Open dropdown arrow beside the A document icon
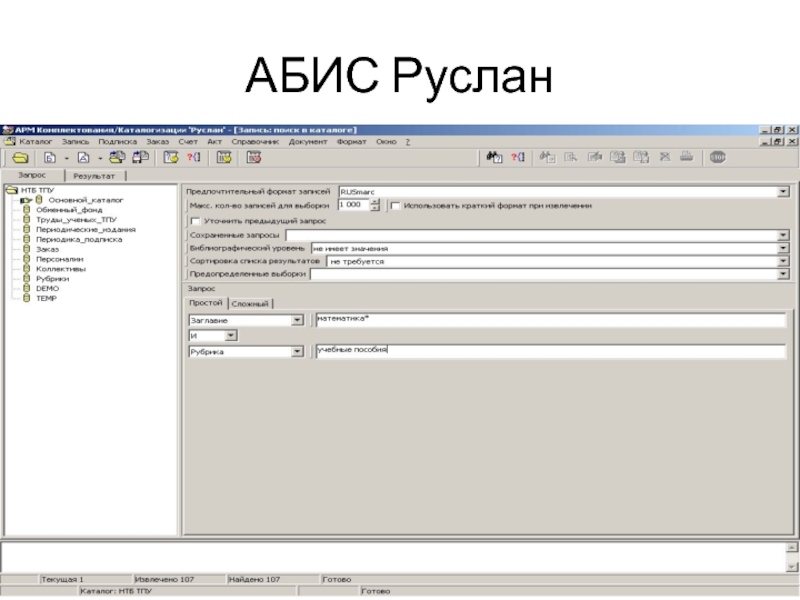Screen dimensions: 800x600 [100, 158]
